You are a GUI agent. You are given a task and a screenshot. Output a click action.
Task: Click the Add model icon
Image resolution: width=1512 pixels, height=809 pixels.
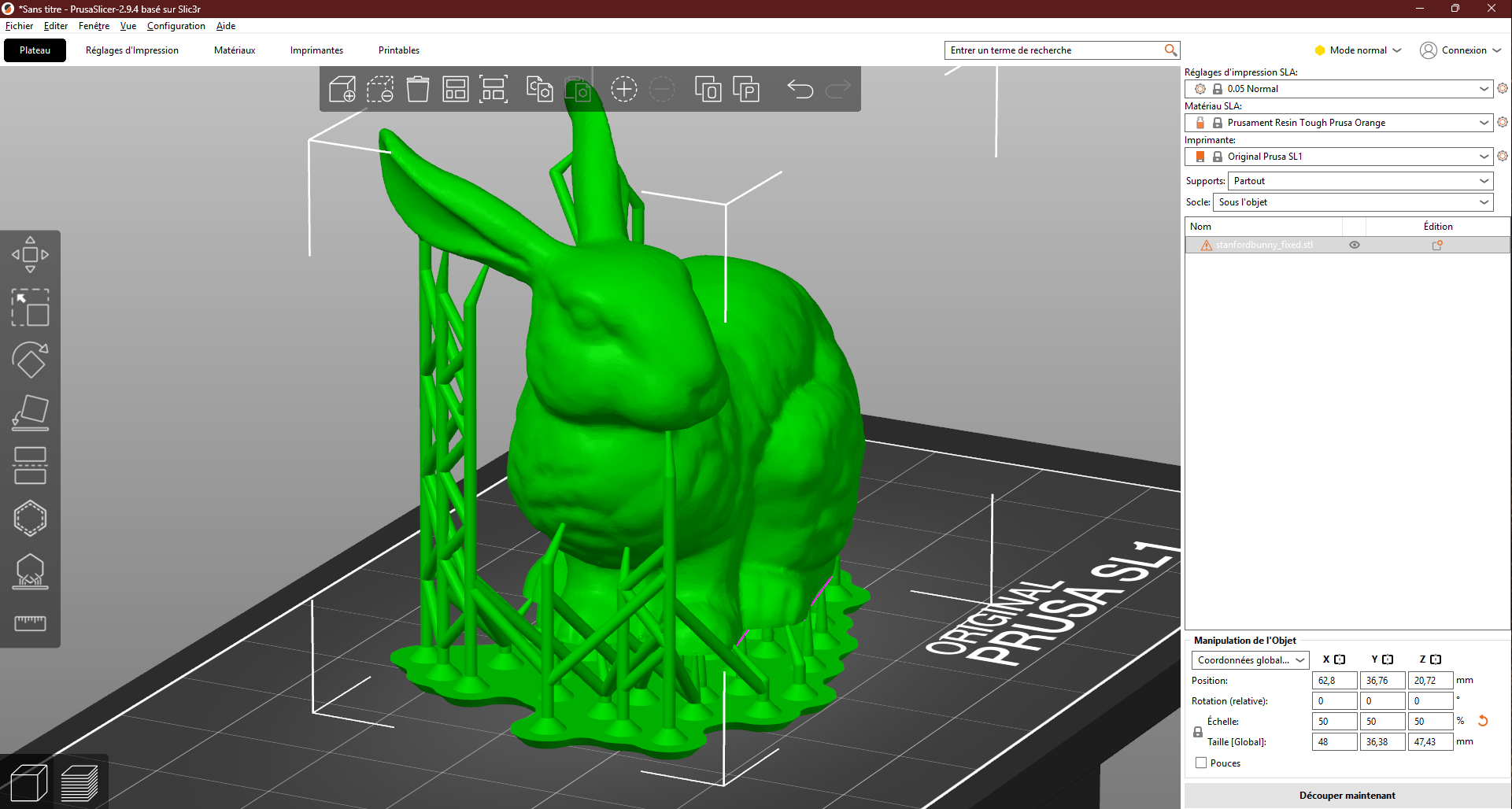[x=342, y=89]
